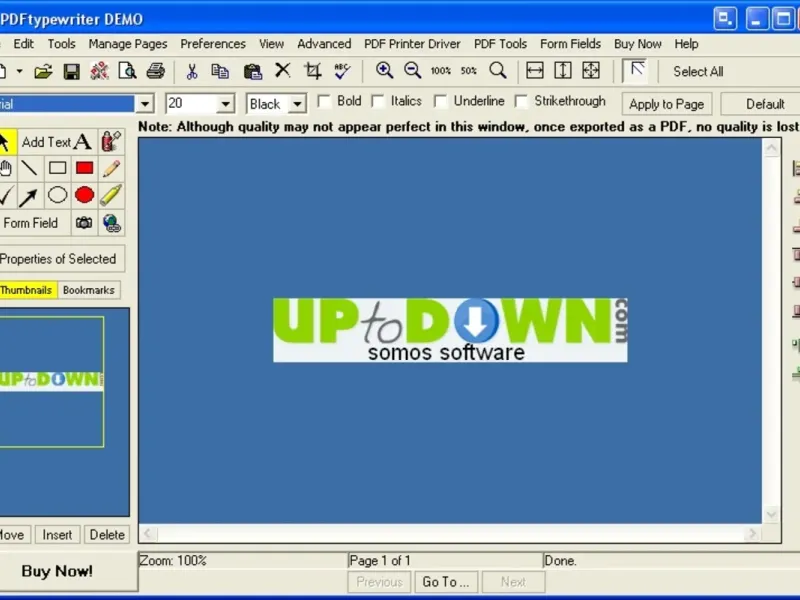Click the plain magnifier zoom tool

point(497,70)
